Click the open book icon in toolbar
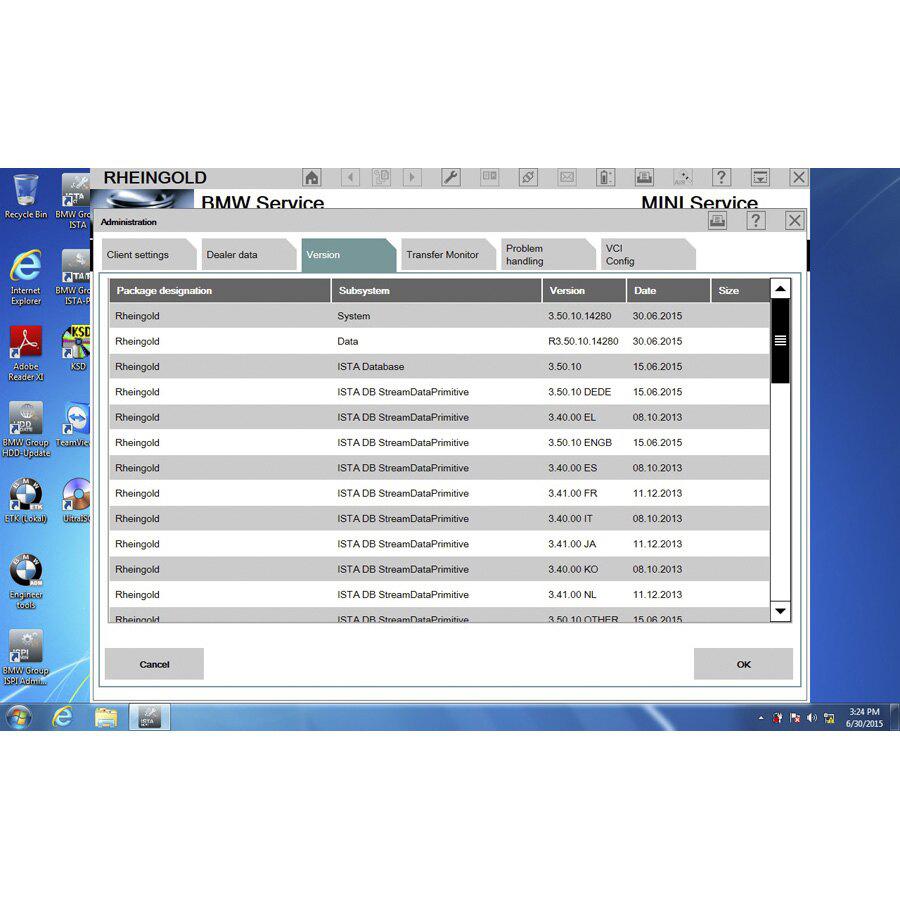 tap(490, 177)
